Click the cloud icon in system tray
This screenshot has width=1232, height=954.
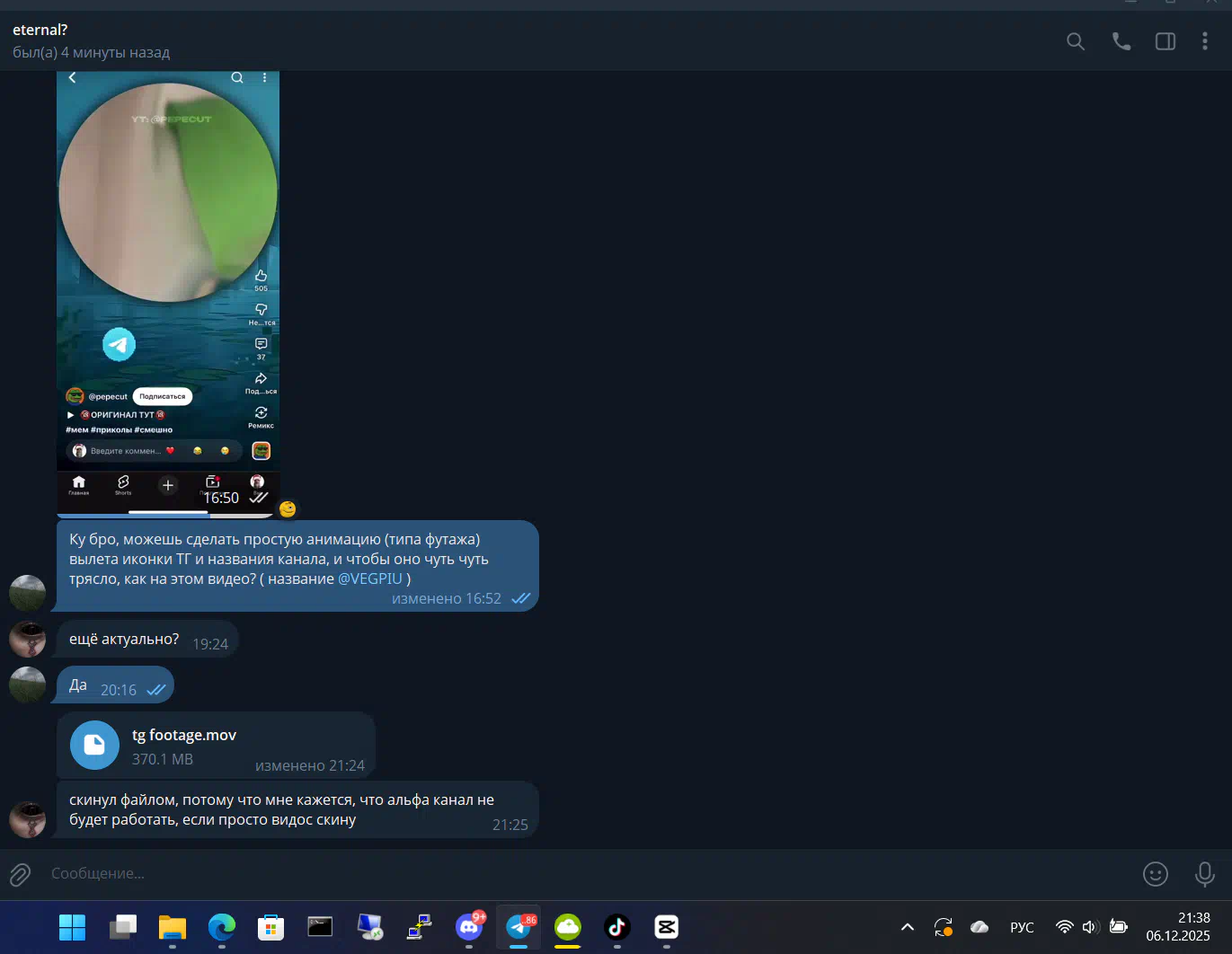click(979, 927)
